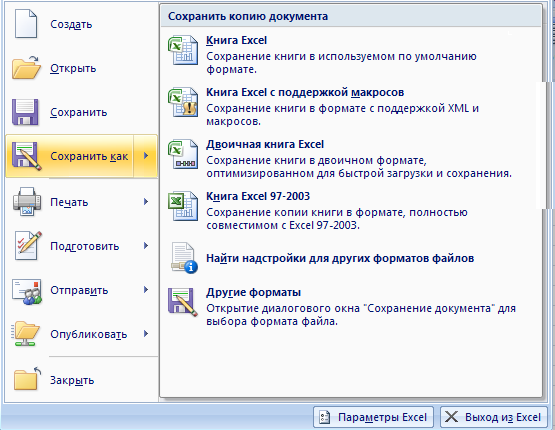The image size is (555, 430).
Task: Expand the Печать submenu arrow
Action: point(146,202)
